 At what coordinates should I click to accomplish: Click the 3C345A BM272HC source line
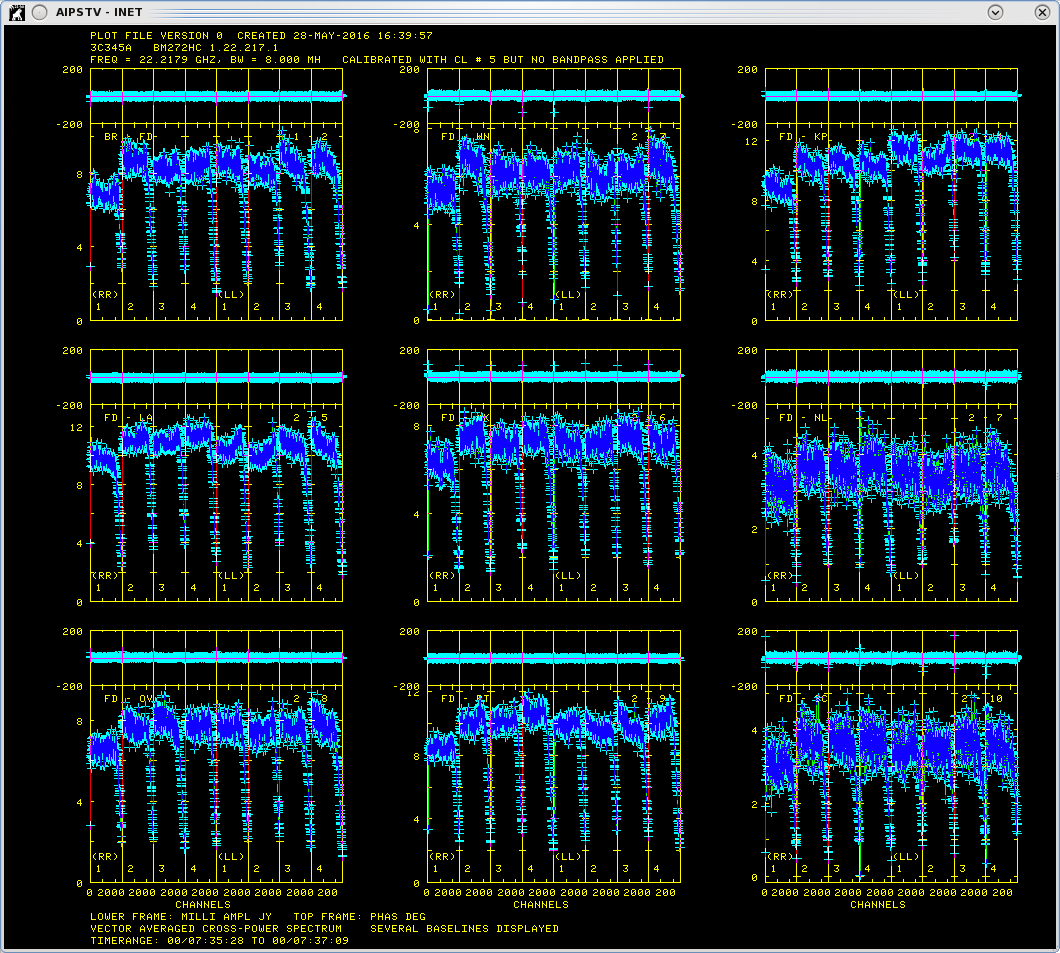tap(184, 47)
